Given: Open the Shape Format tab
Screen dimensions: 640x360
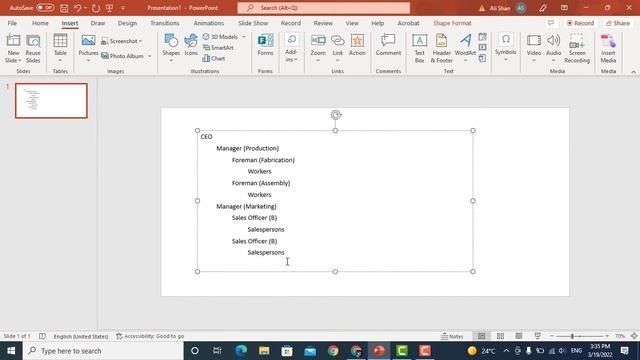Looking at the screenshot, I should pos(452,23).
